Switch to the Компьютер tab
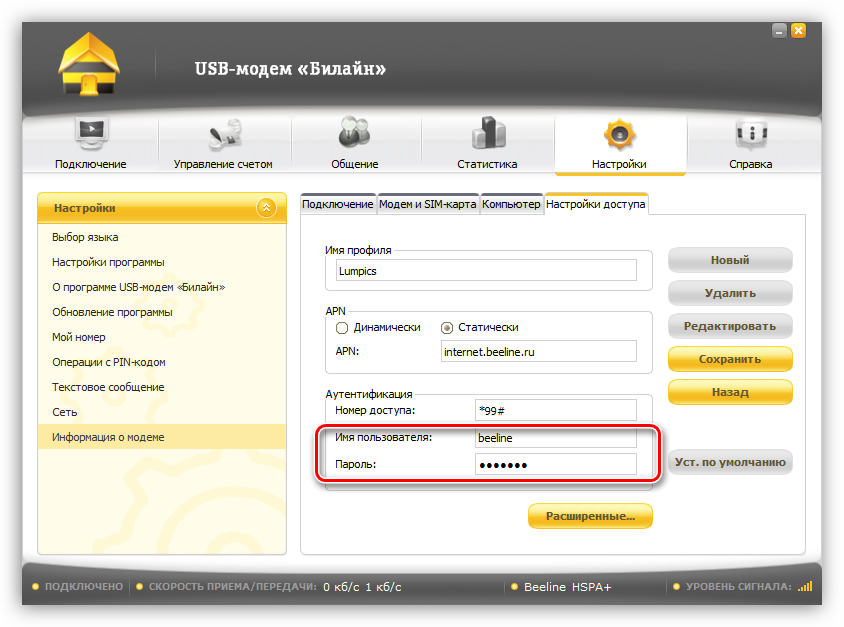The height and width of the screenshot is (627, 844). tap(511, 204)
